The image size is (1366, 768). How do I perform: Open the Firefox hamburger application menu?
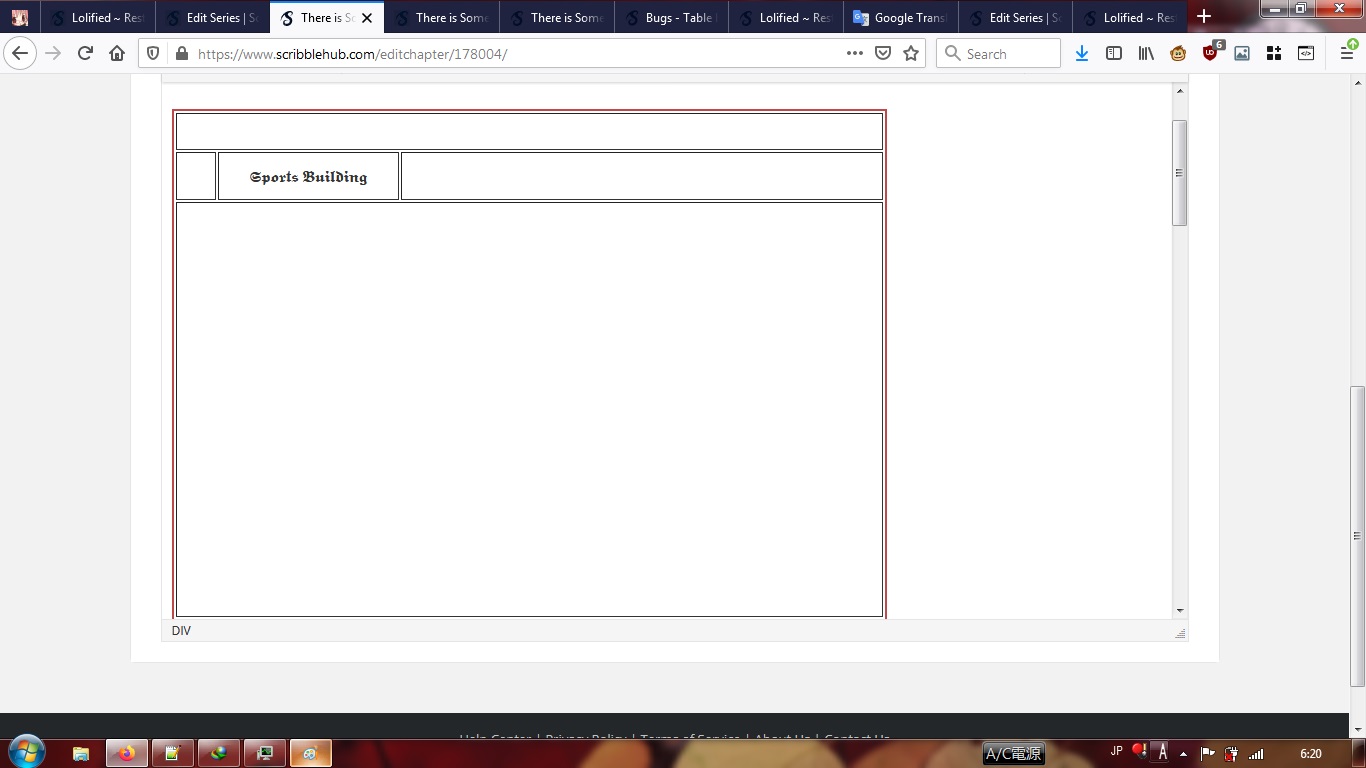tap(1346, 54)
